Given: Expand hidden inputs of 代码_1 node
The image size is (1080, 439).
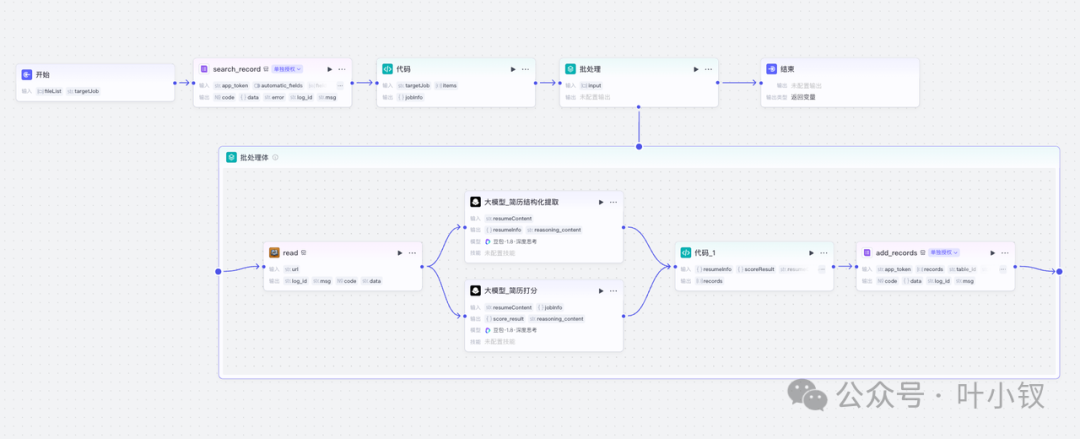Looking at the screenshot, I should coord(822,269).
